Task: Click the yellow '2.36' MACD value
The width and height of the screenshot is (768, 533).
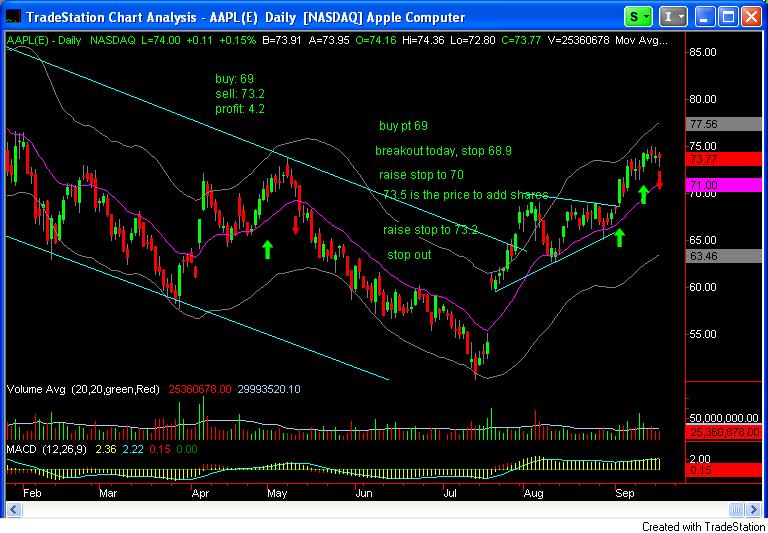Action: [x=106, y=449]
